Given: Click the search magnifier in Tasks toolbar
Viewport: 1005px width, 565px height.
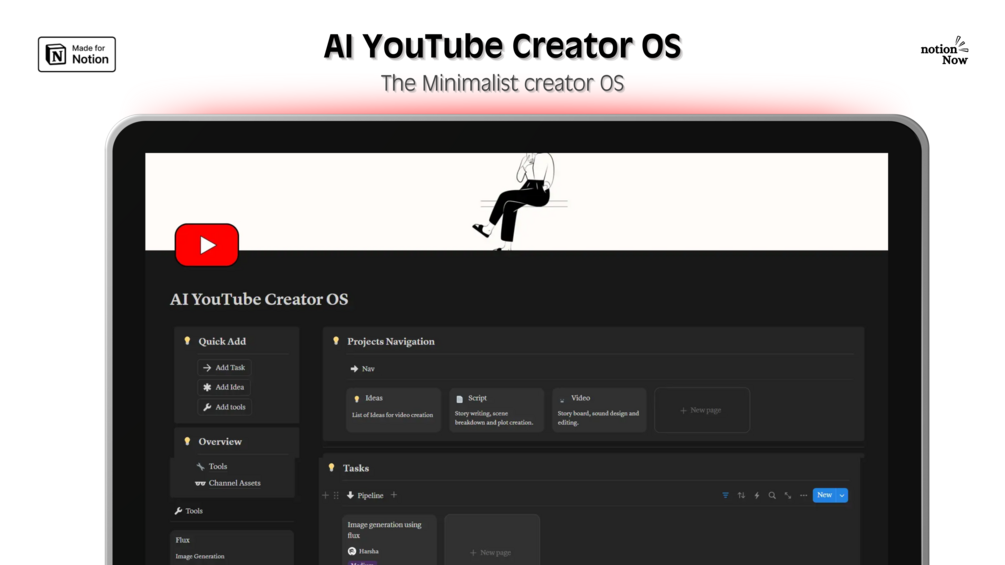Looking at the screenshot, I should (772, 495).
